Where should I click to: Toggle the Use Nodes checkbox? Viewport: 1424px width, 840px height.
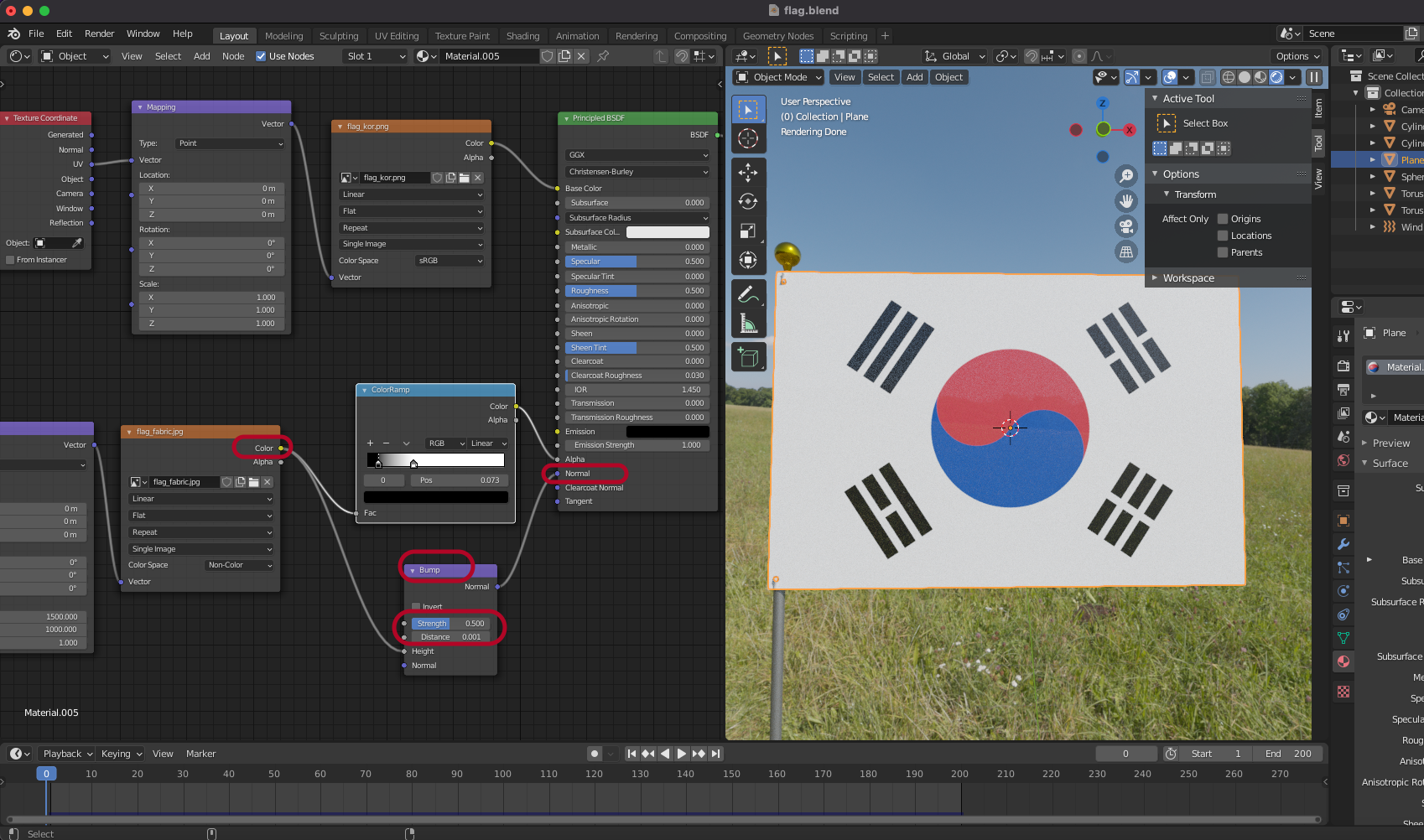(x=261, y=56)
